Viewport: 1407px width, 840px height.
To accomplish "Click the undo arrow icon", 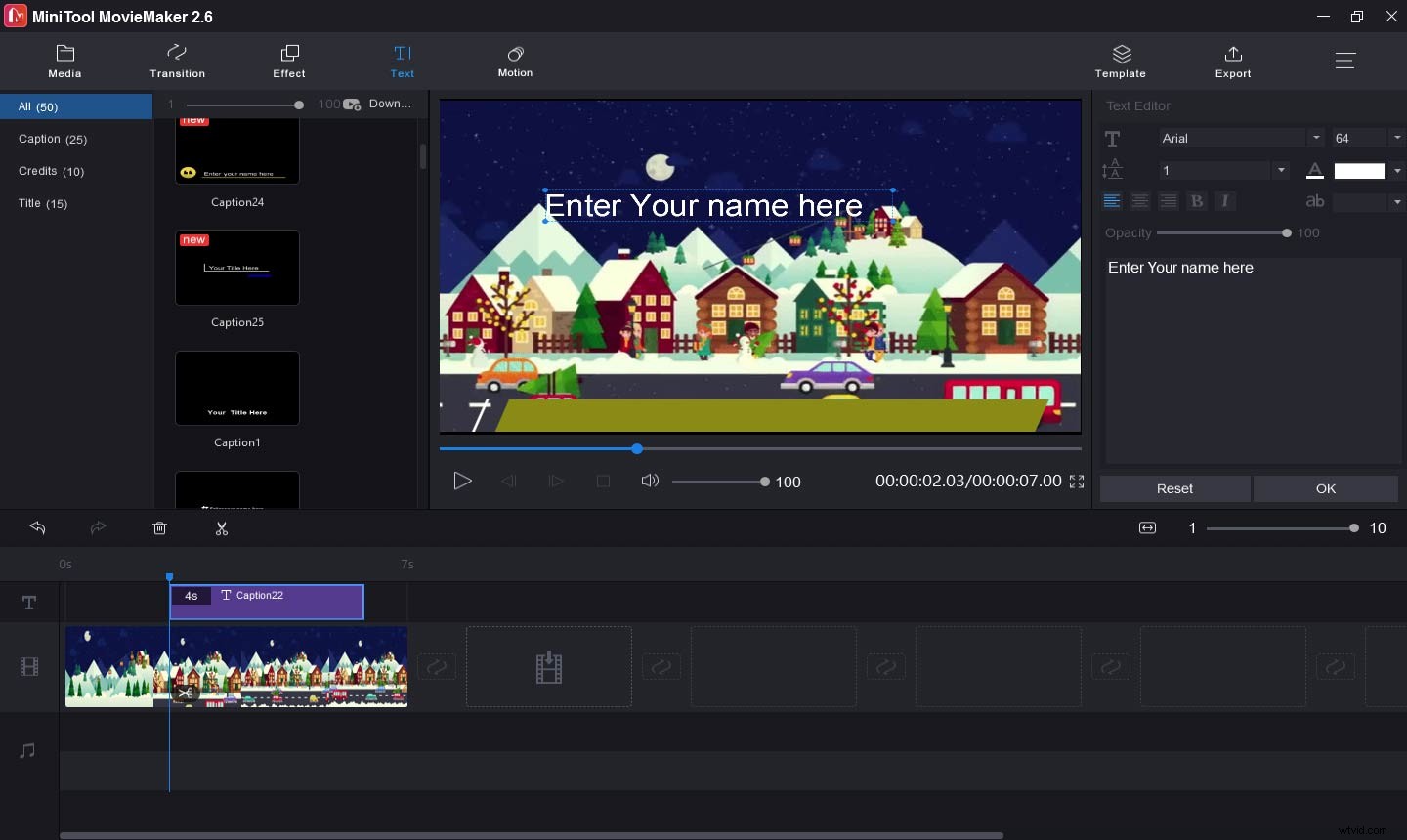I will point(37,528).
